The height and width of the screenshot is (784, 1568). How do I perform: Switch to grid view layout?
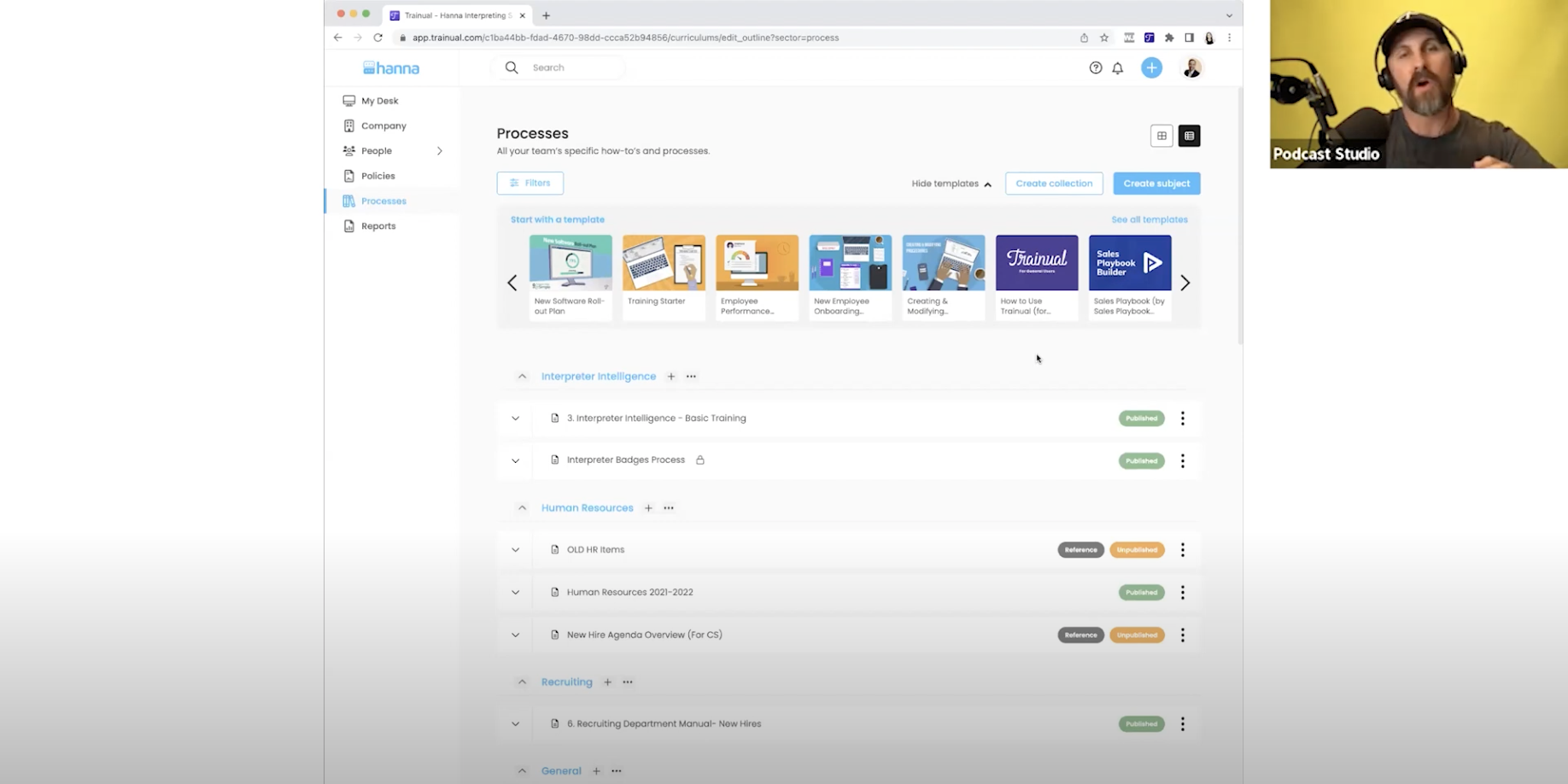tap(1161, 135)
